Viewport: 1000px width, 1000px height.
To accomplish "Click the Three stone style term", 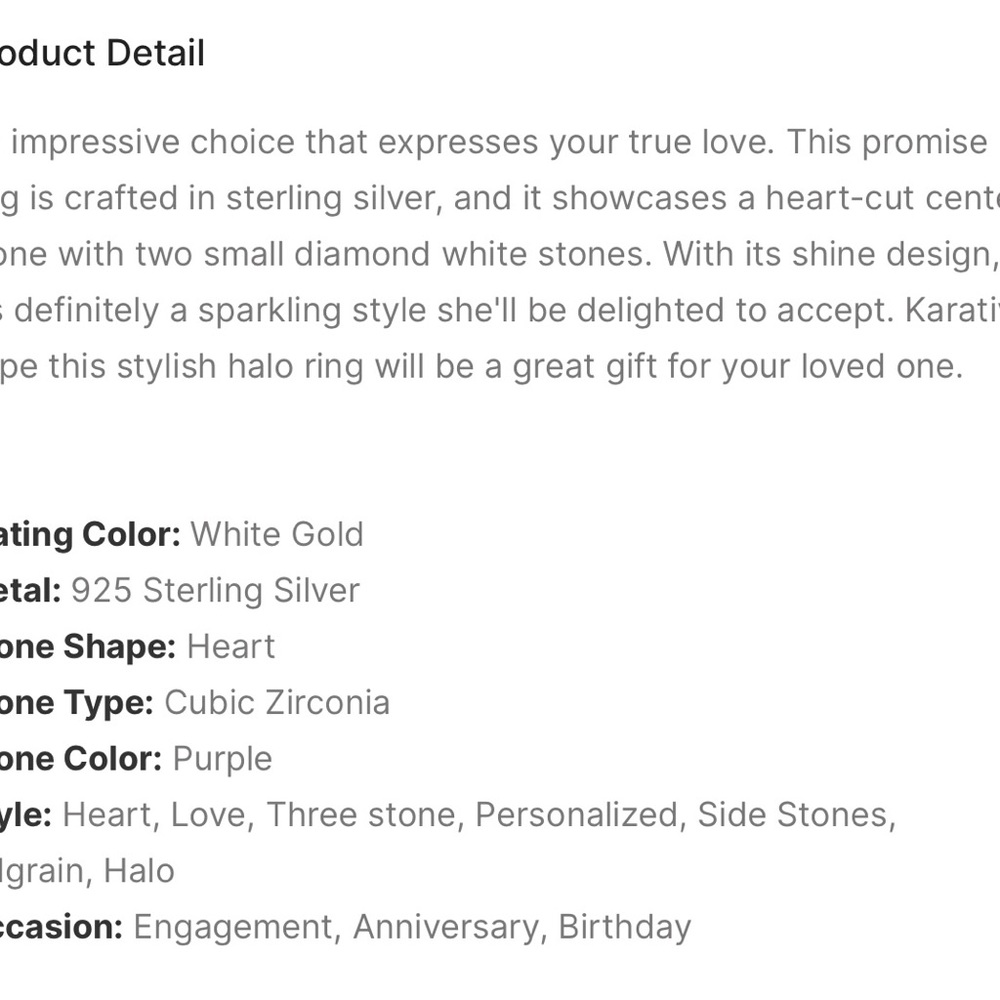I will 362,815.
